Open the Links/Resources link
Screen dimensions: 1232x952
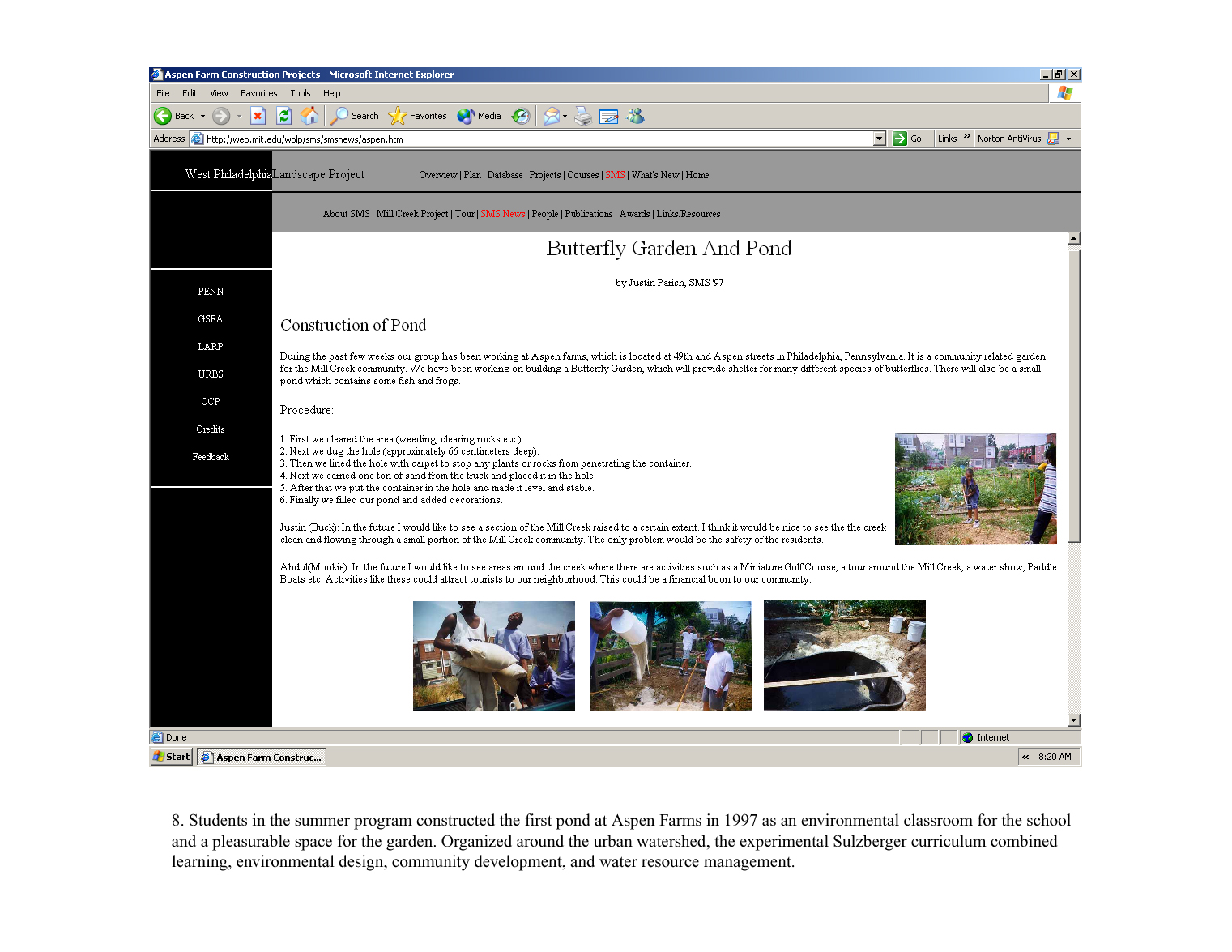tap(688, 214)
